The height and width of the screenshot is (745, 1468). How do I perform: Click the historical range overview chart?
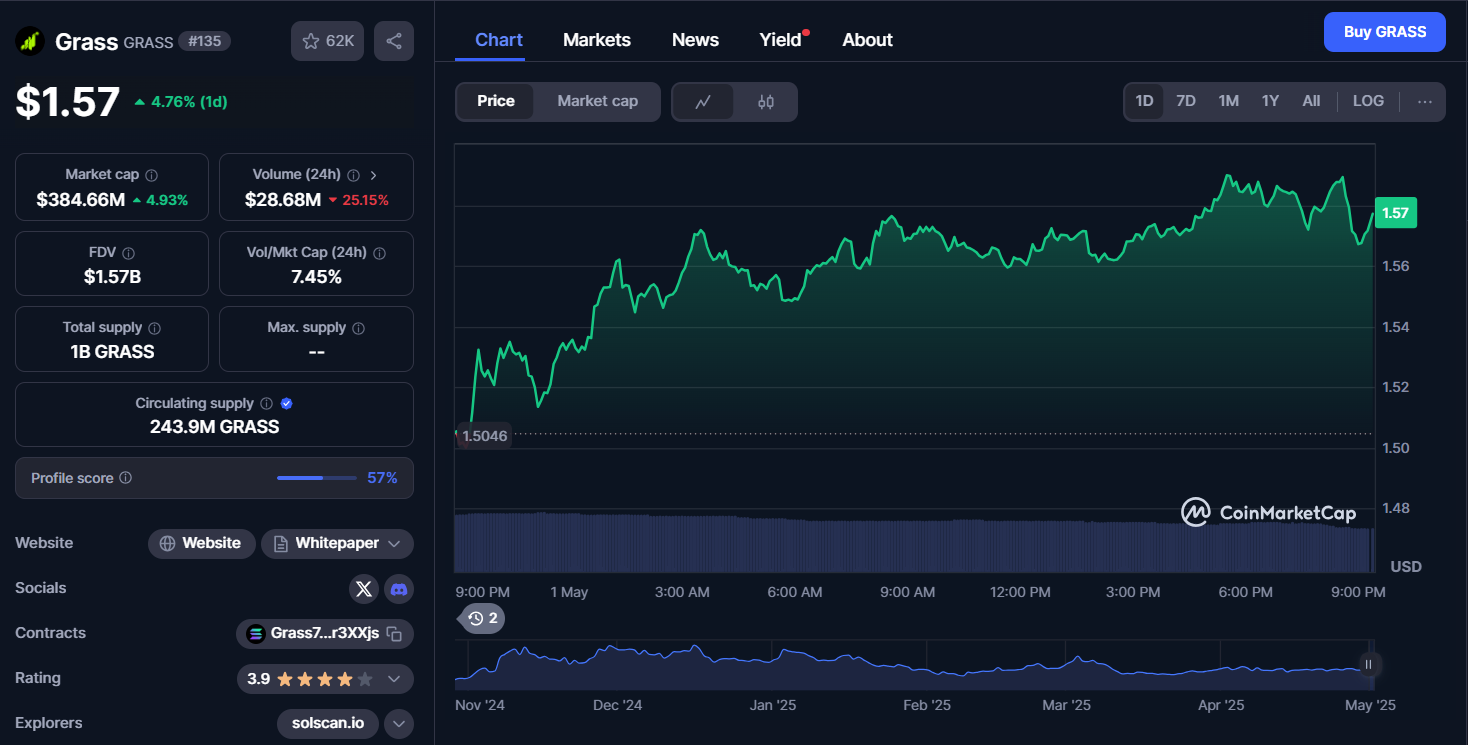coord(914,664)
